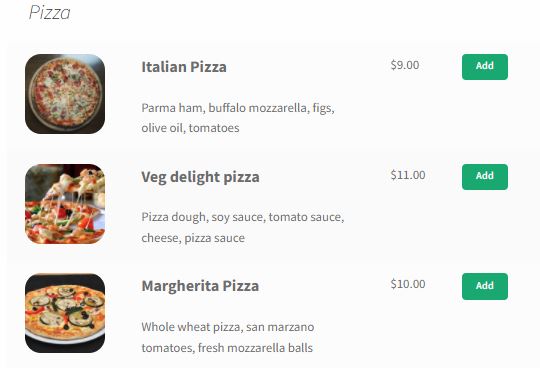The image size is (540, 368).
Task: Click the $10.00 price label
Action: click(x=408, y=284)
